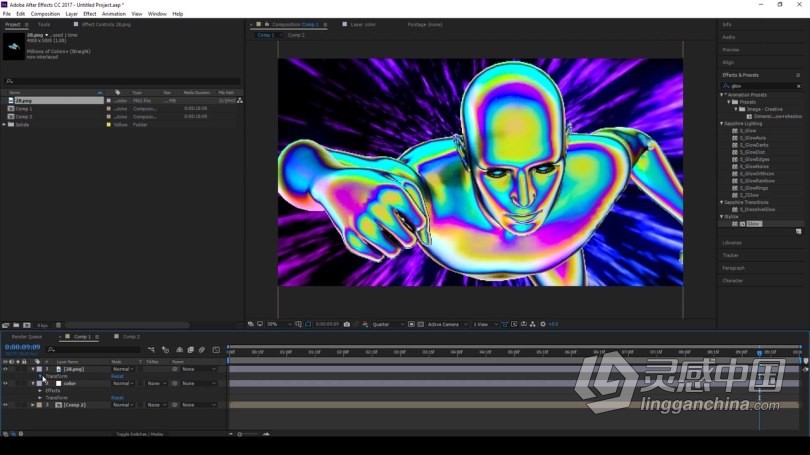
Task: Click the Interpret Footage icon in Project panel
Action: [x=6, y=325]
